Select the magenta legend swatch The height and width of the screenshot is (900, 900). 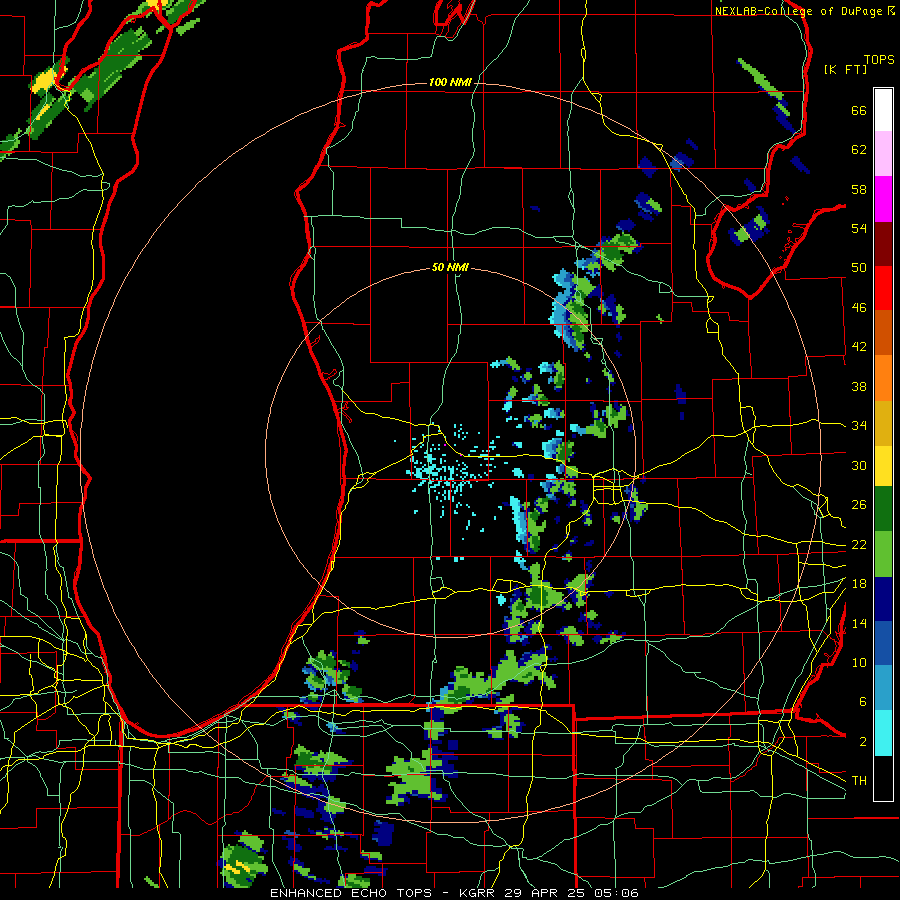883,199
